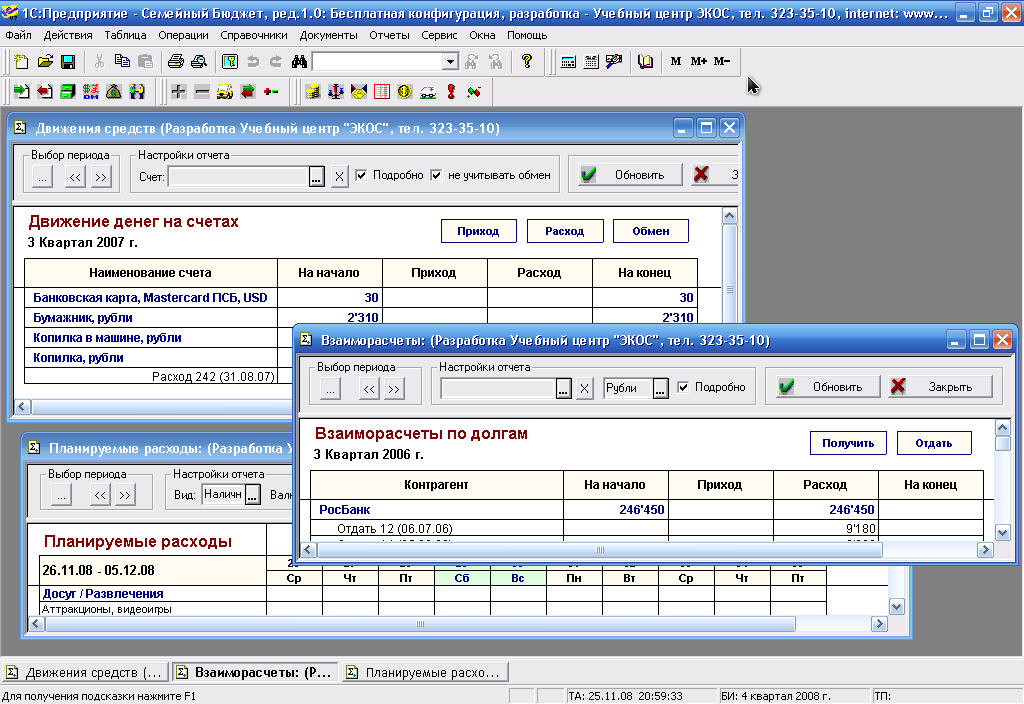The width and height of the screenshot is (1024, 704).
Task: Open the Отчеты menu
Action: tap(389, 35)
